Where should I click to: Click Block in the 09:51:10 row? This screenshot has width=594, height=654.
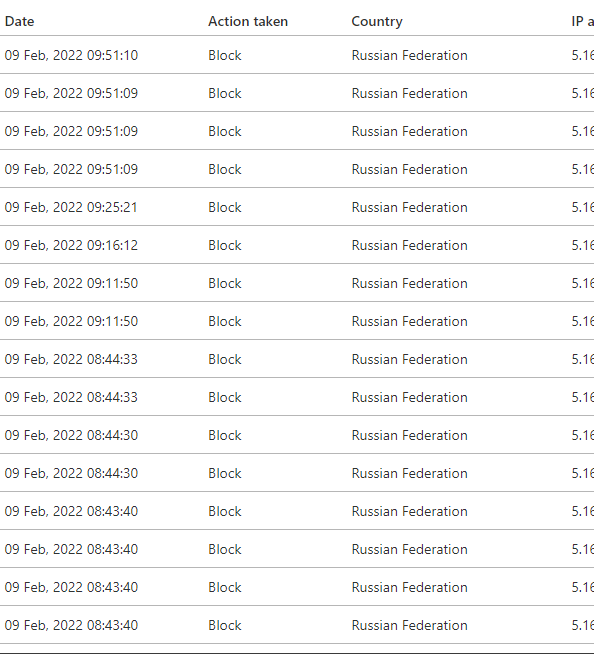[x=224, y=55]
